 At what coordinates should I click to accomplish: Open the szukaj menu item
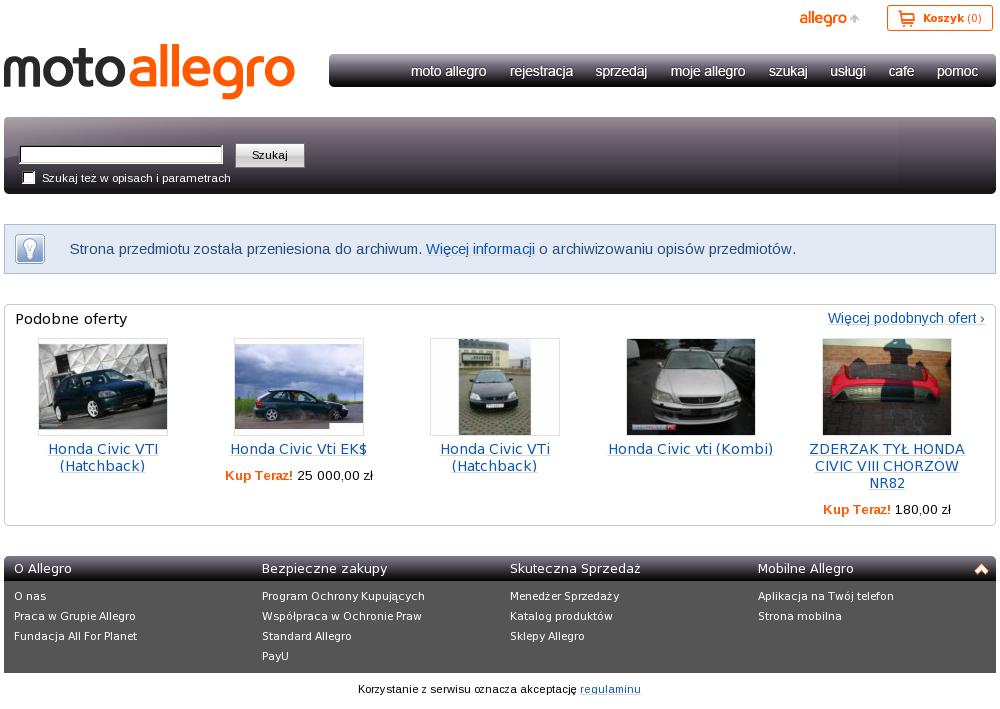[x=788, y=71]
